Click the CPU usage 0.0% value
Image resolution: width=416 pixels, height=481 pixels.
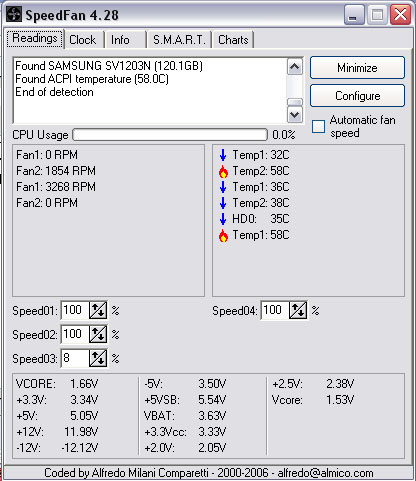[284, 135]
